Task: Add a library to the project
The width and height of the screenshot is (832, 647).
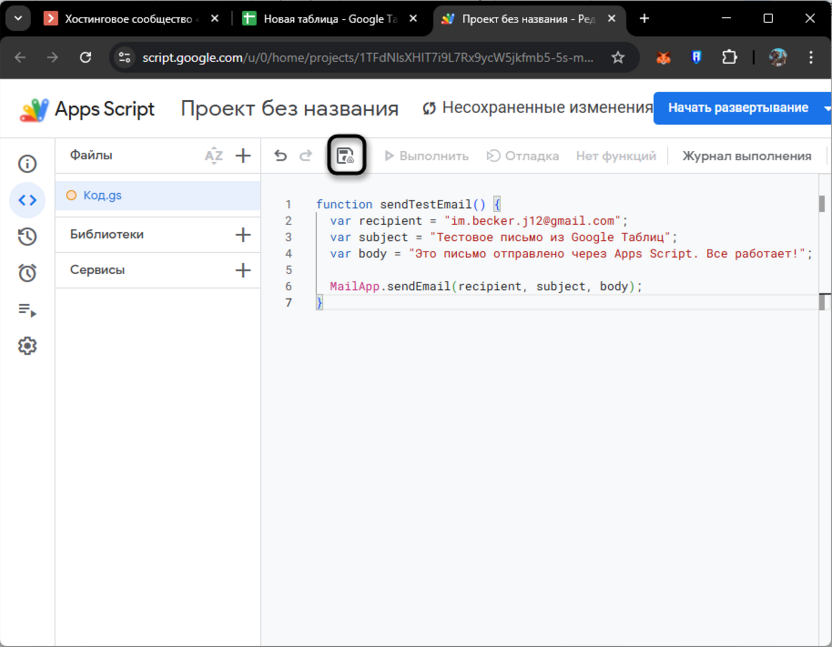Action: (x=243, y=234)
